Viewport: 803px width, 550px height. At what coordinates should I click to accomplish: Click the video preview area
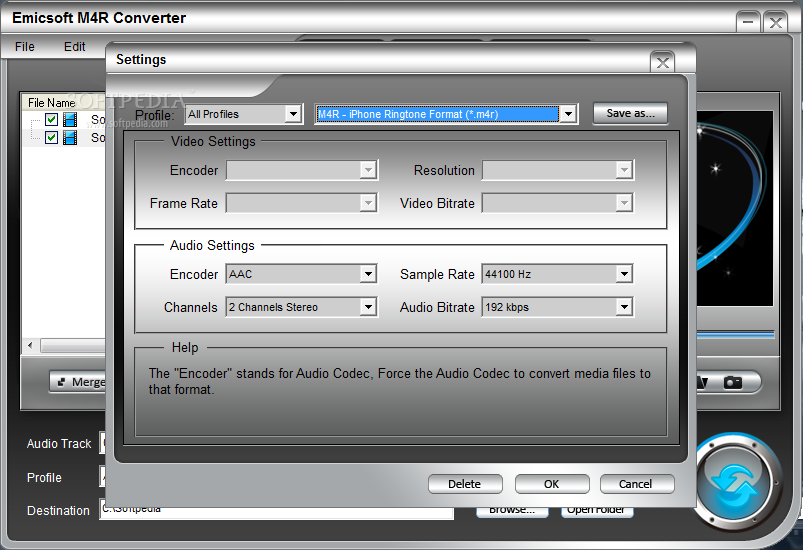pos(735,208)
